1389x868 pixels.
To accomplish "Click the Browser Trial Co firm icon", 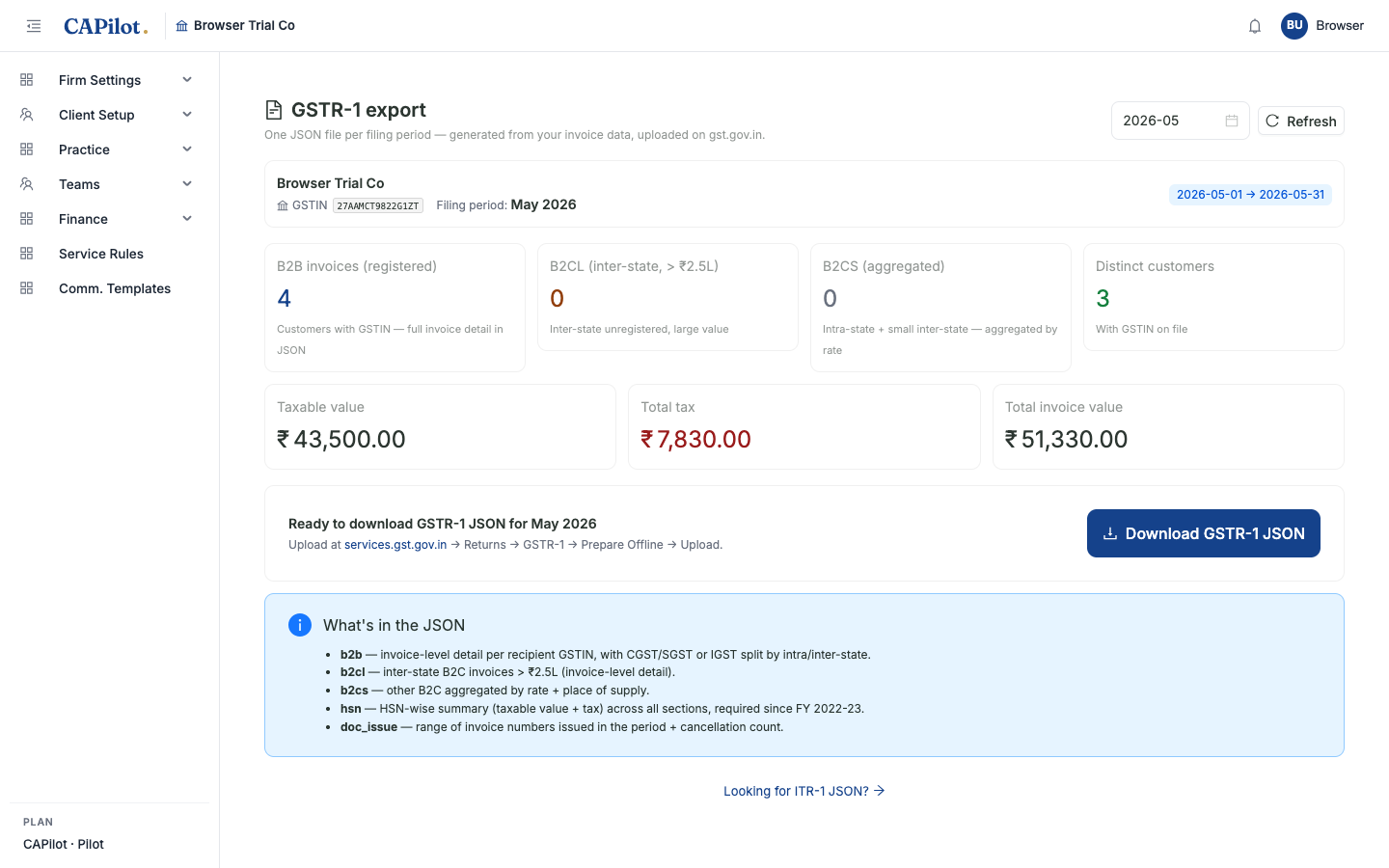I will [x=181, y=26].
